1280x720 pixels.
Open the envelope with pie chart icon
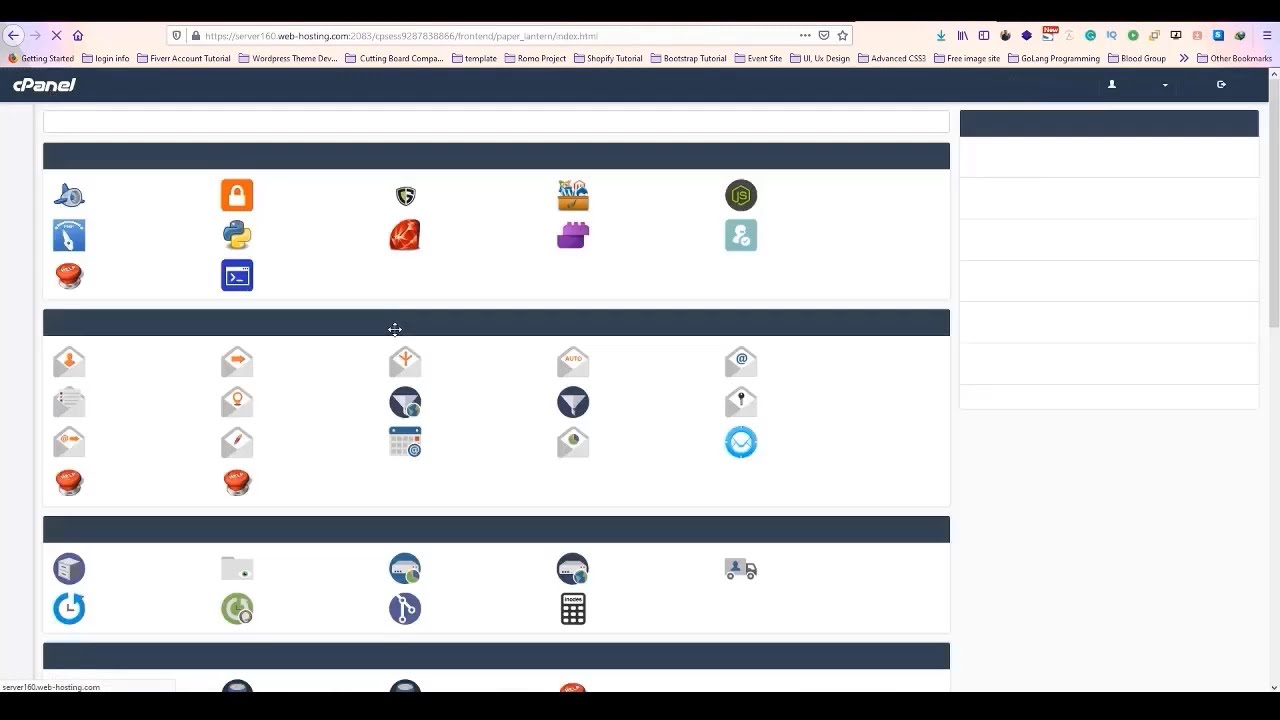pyautogui.click(x=573, y=442)
